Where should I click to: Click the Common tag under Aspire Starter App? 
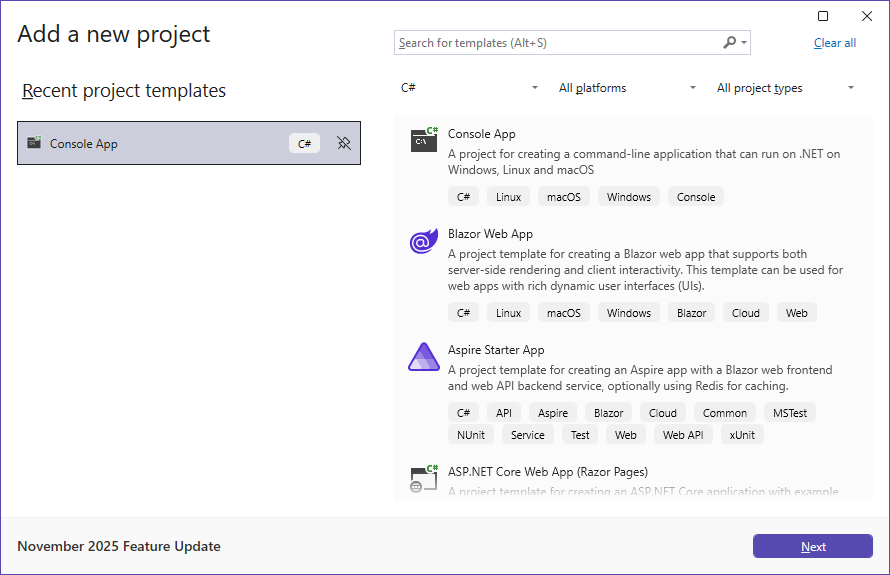(725, 413)
